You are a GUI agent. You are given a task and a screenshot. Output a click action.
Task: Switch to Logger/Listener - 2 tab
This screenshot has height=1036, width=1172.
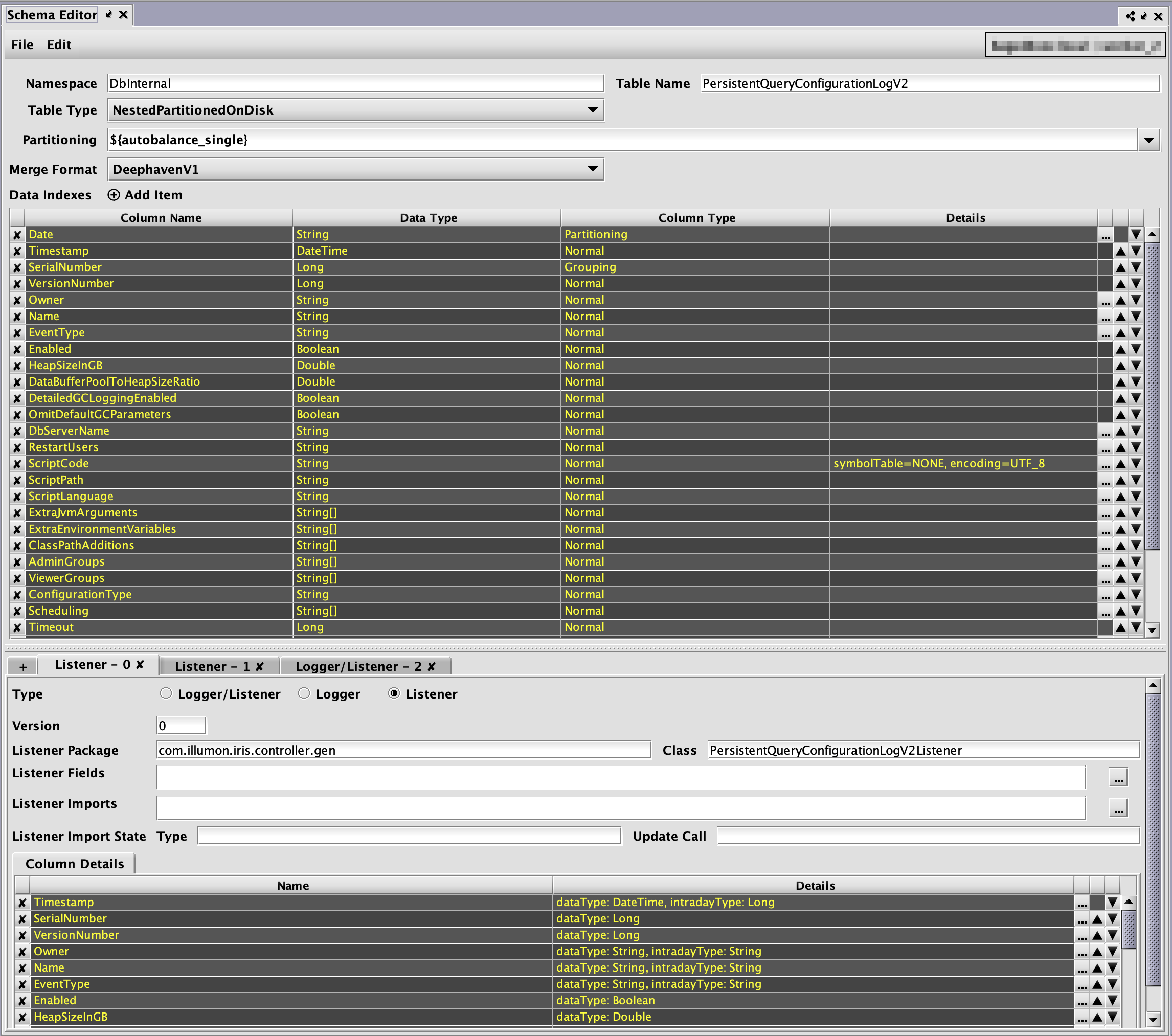point(358,666)
